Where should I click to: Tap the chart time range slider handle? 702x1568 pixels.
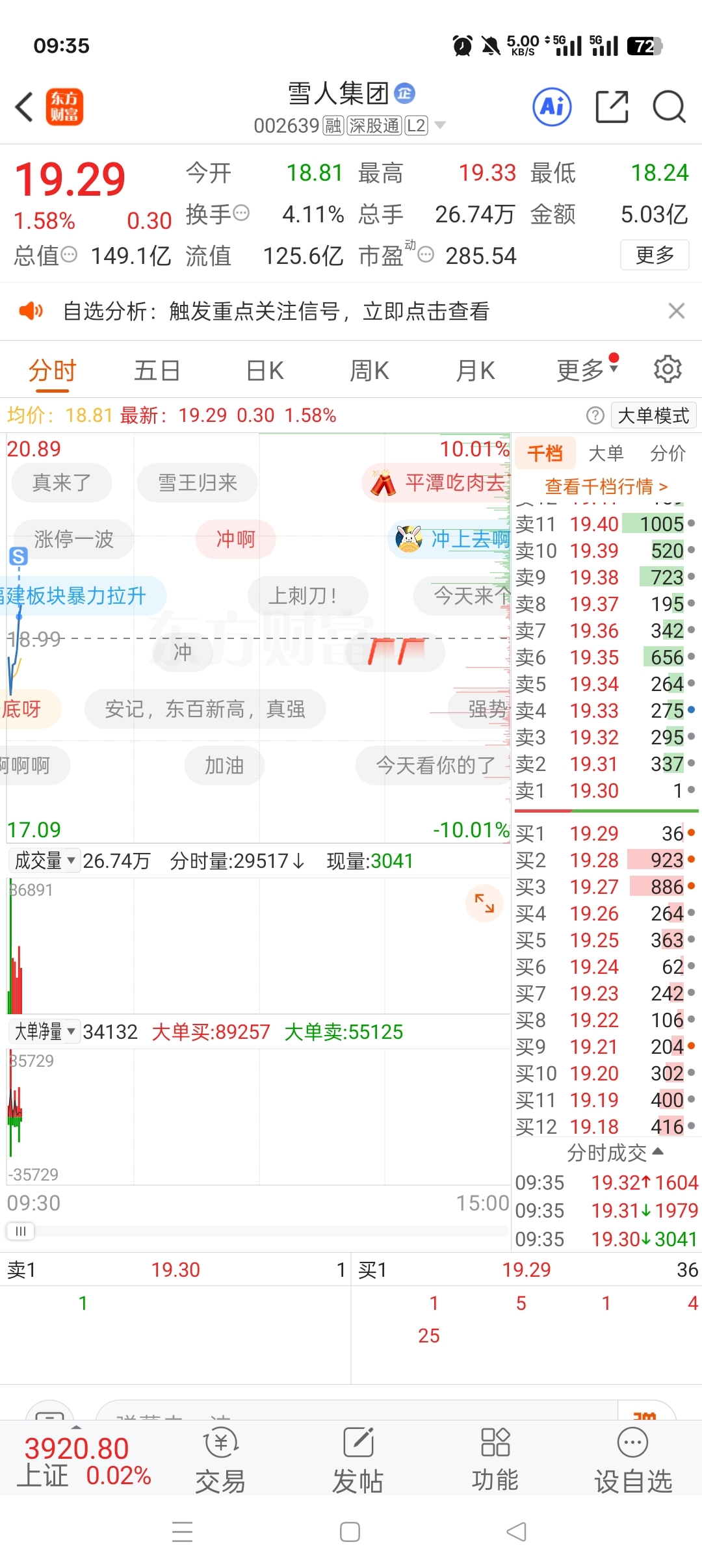coord(20,1231)
